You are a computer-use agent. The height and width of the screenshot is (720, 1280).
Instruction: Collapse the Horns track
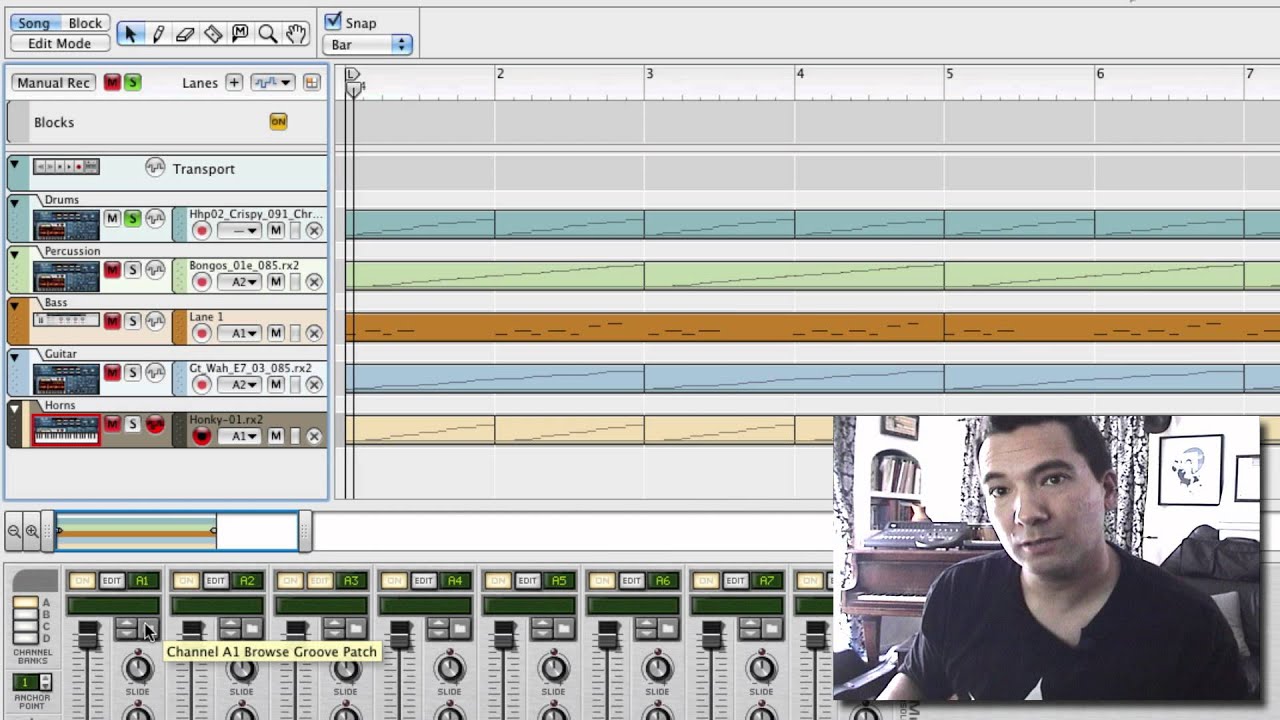14,408
